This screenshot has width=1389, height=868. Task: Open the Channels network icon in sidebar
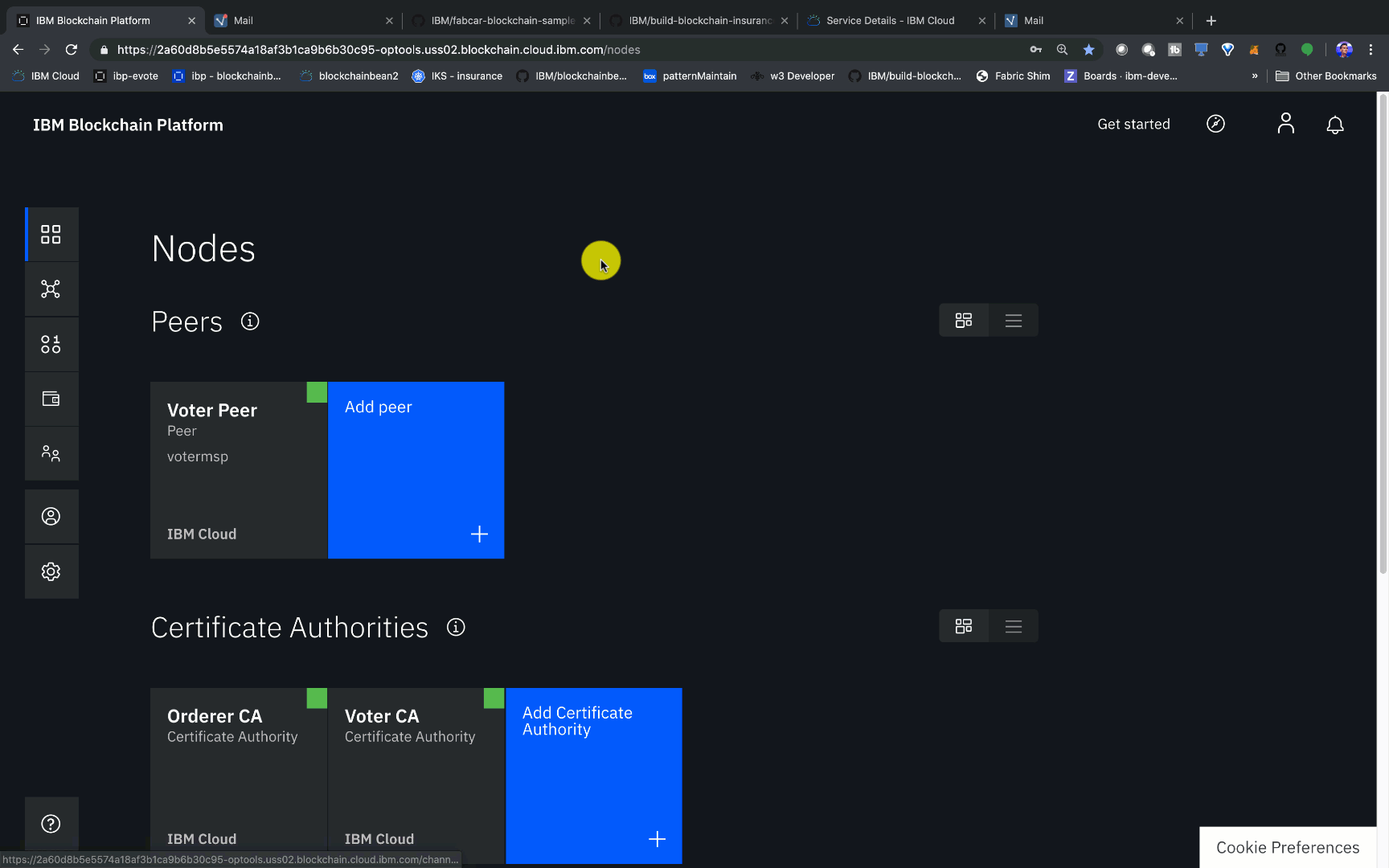[51, 289]
